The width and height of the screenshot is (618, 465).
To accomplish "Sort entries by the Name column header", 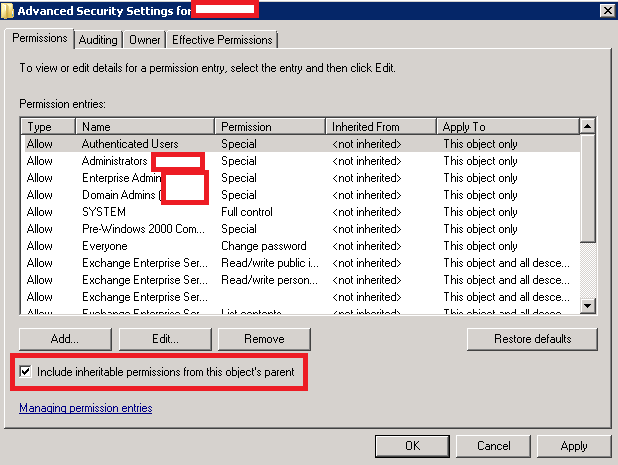I will click(x=146, y=127).
